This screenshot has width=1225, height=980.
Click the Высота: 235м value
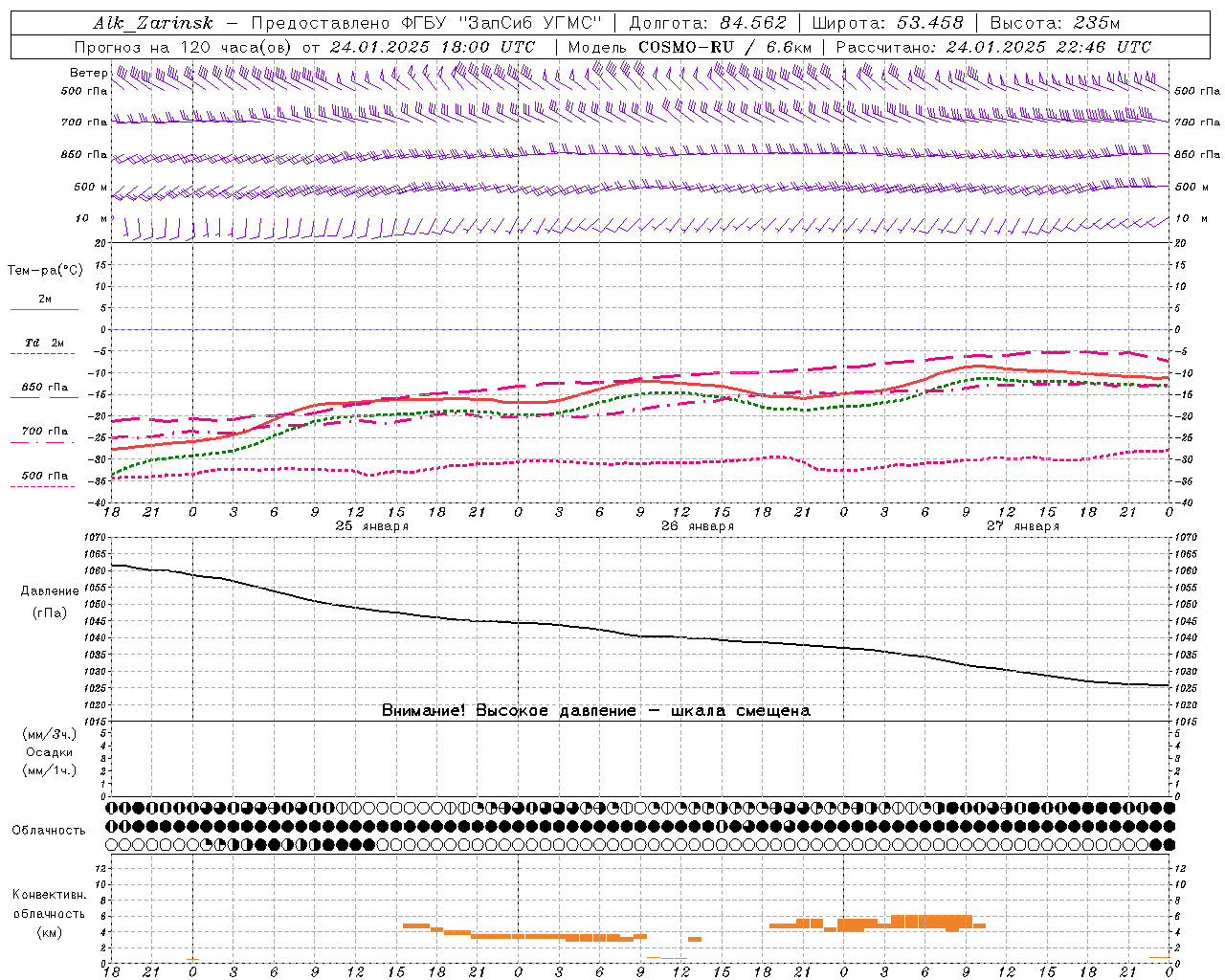tap(1055, 23)
